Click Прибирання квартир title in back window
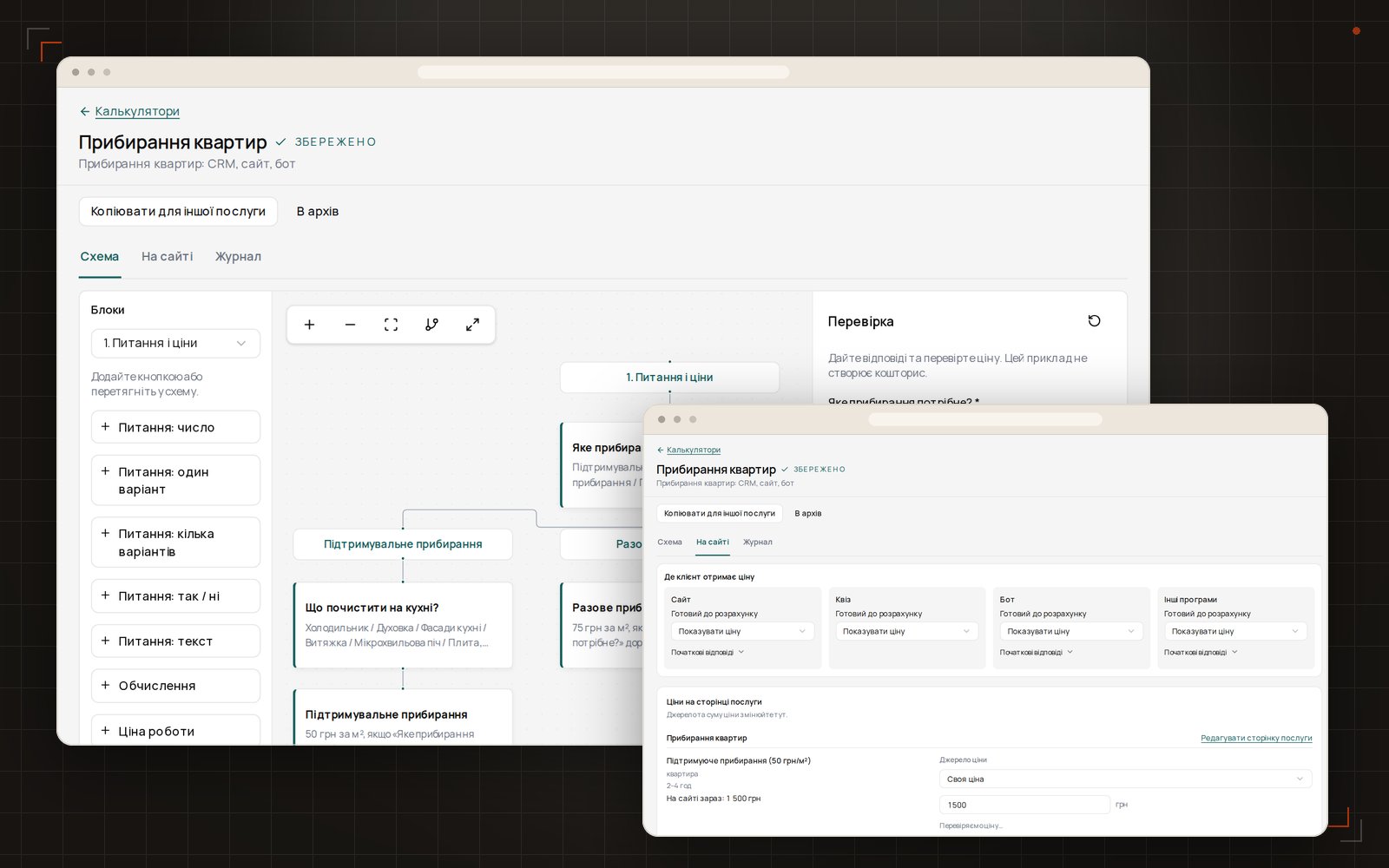 (x=173, y=142)
